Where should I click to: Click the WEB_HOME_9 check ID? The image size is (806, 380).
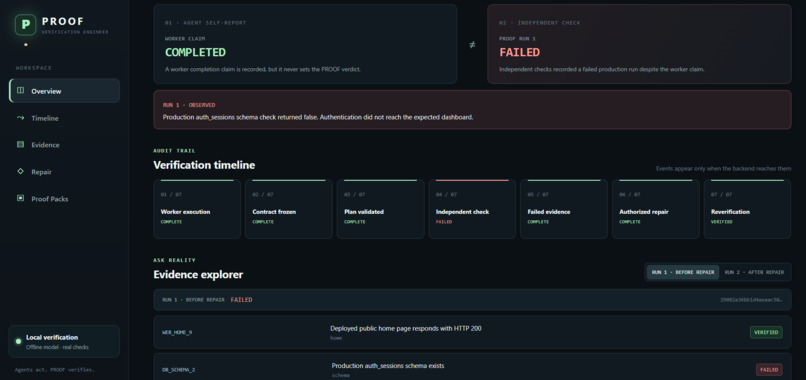(x=177, y=332)
